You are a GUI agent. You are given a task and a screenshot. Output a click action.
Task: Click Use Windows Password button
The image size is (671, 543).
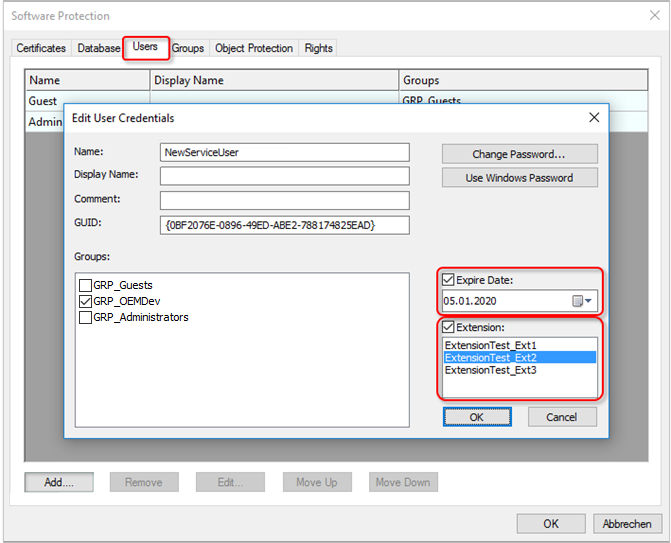click(x=520, y=178)
